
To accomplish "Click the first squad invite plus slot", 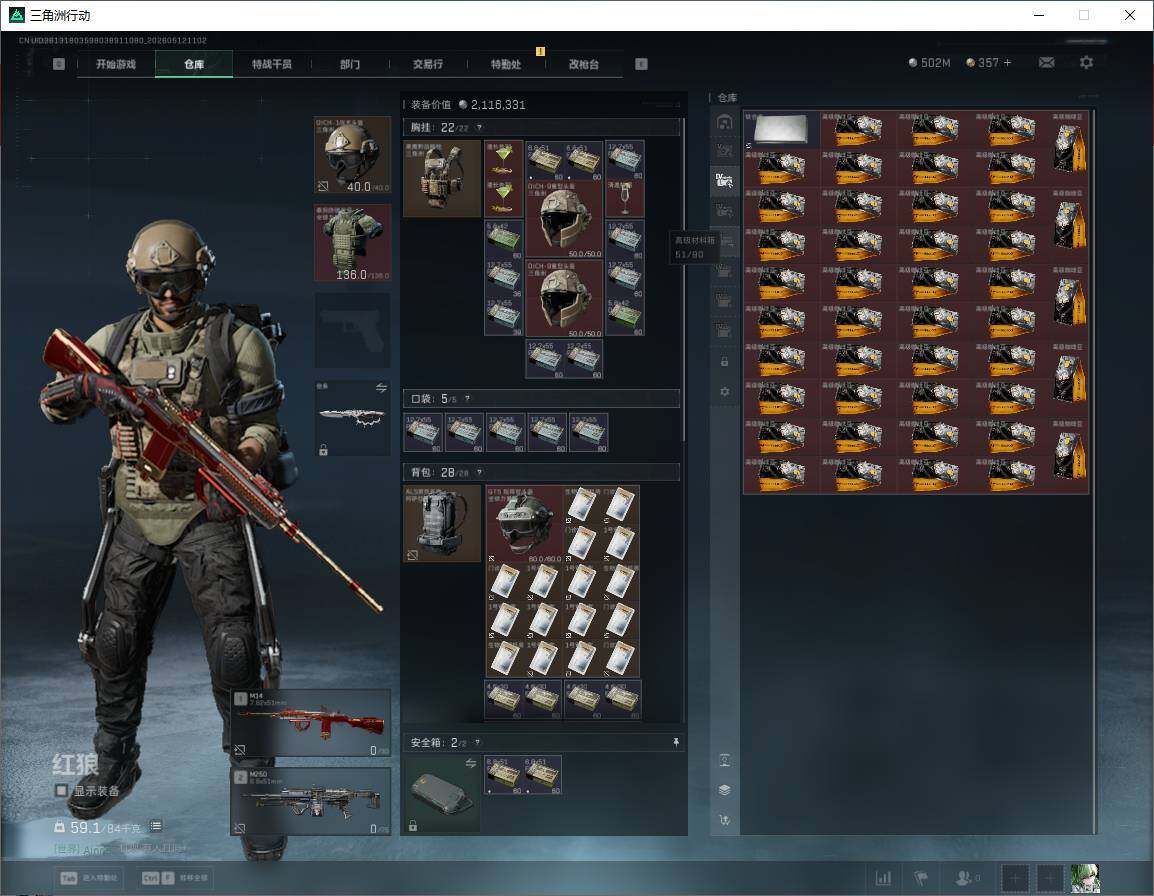I will pyautogui.click(x=1015, y=878).
